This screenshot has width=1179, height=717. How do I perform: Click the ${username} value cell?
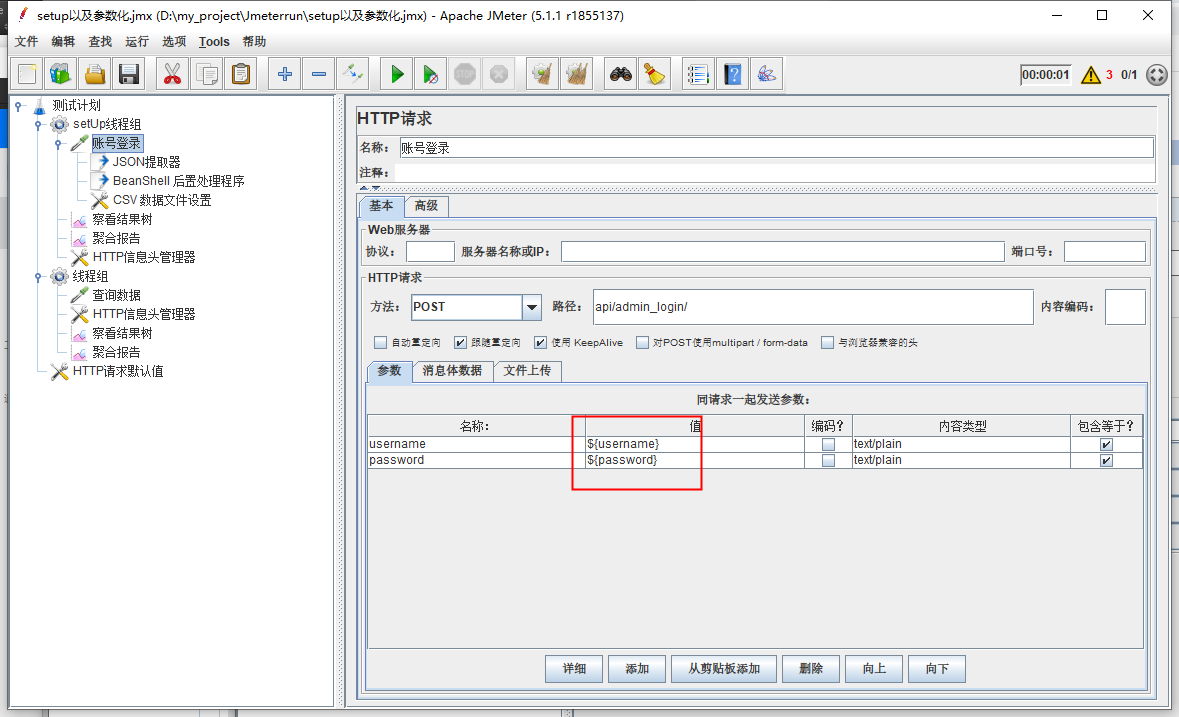click(694, 444)
